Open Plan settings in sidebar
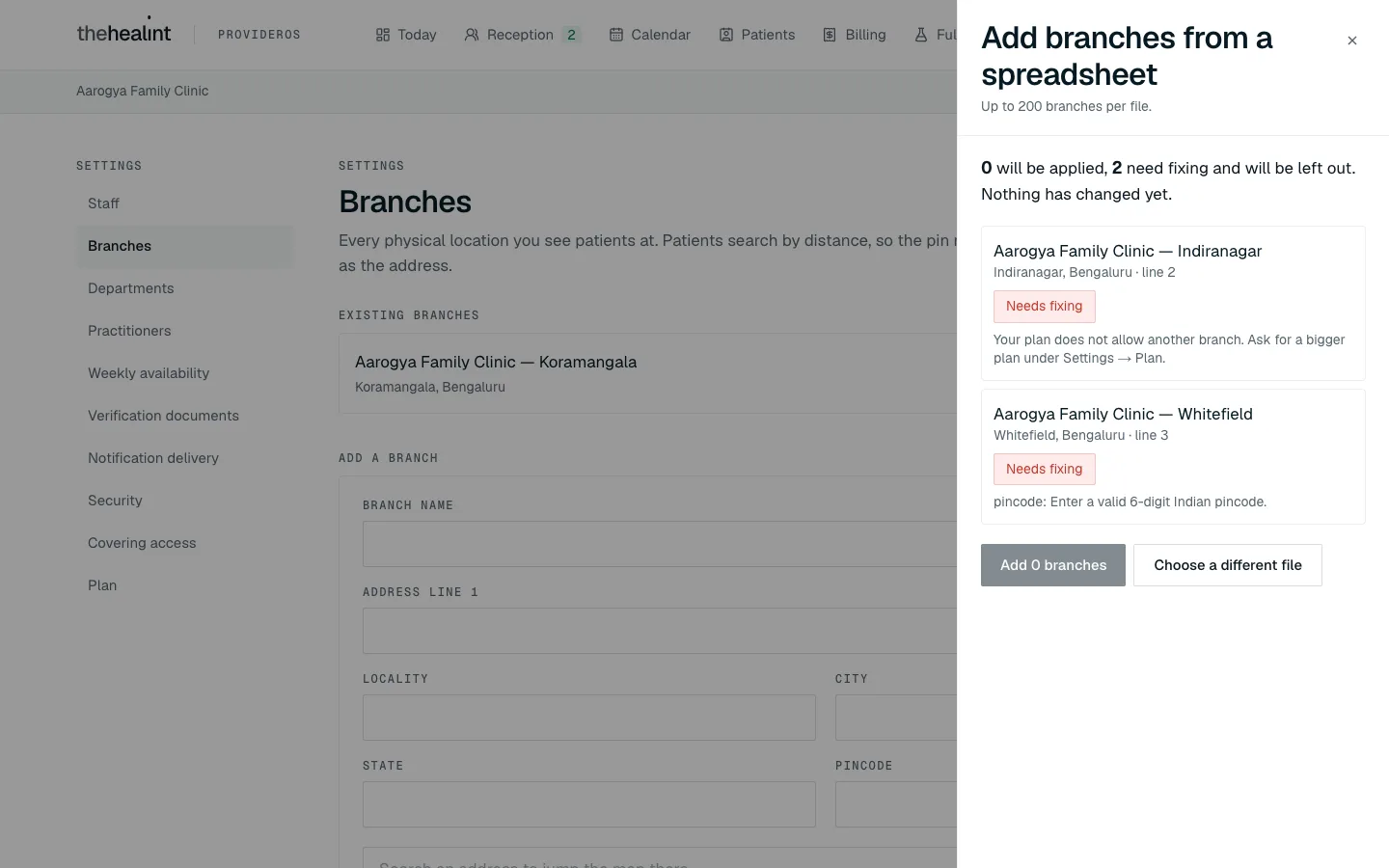Image resolution: width=1389 pixels, height=868 pixels. pyautogui.click(x=185, y=585)
